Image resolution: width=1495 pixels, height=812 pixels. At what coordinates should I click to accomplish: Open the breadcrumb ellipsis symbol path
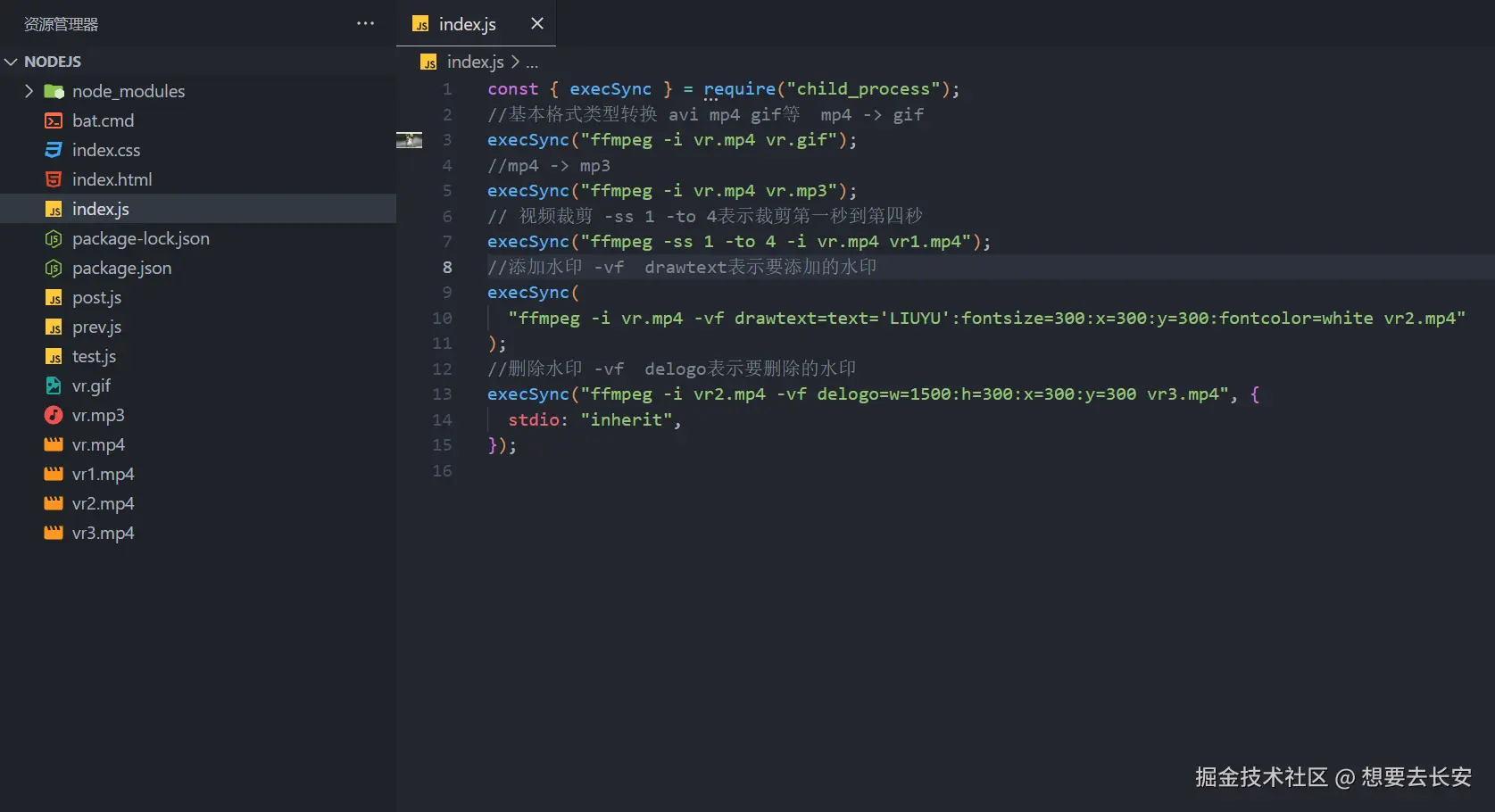(532, 62)
